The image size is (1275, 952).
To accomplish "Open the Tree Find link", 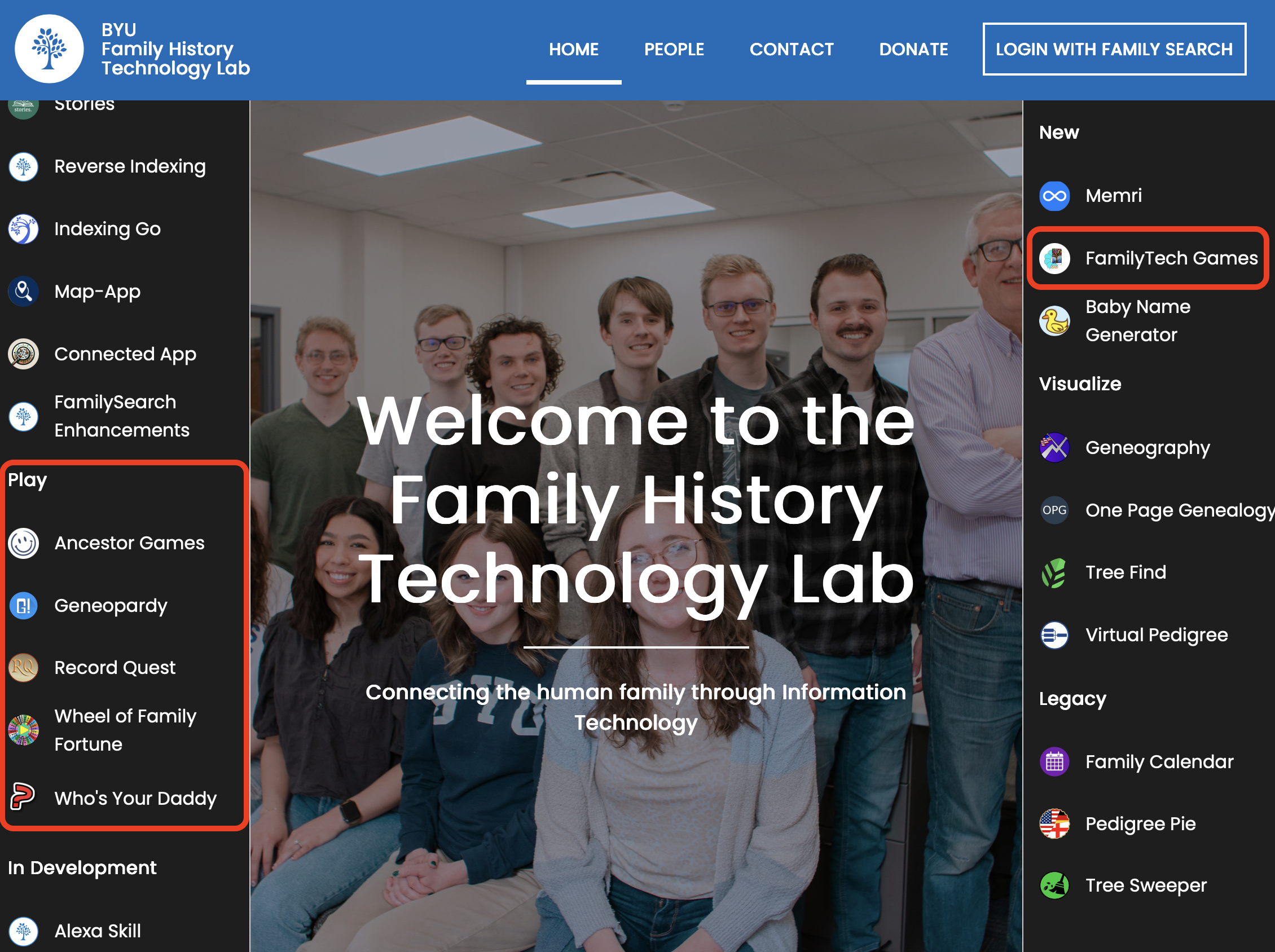I will [1125, 572].
